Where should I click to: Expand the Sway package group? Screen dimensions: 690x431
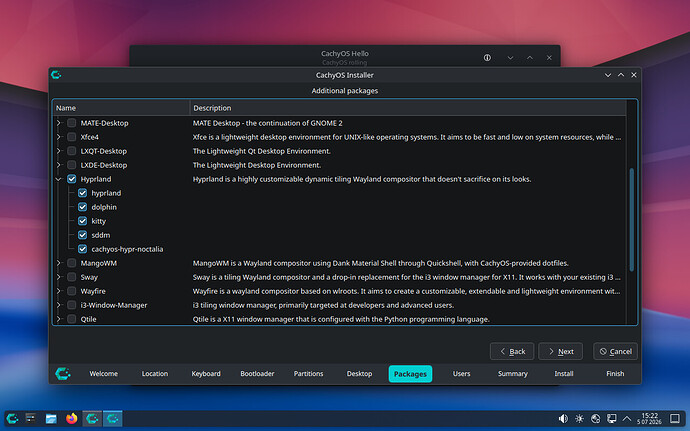59,277
